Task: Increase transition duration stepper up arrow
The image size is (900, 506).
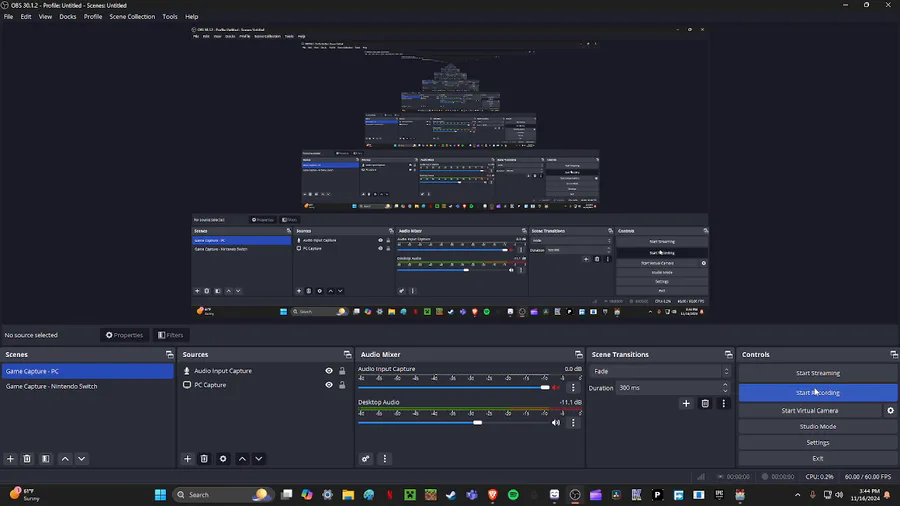Action: (x=726, y=385)
